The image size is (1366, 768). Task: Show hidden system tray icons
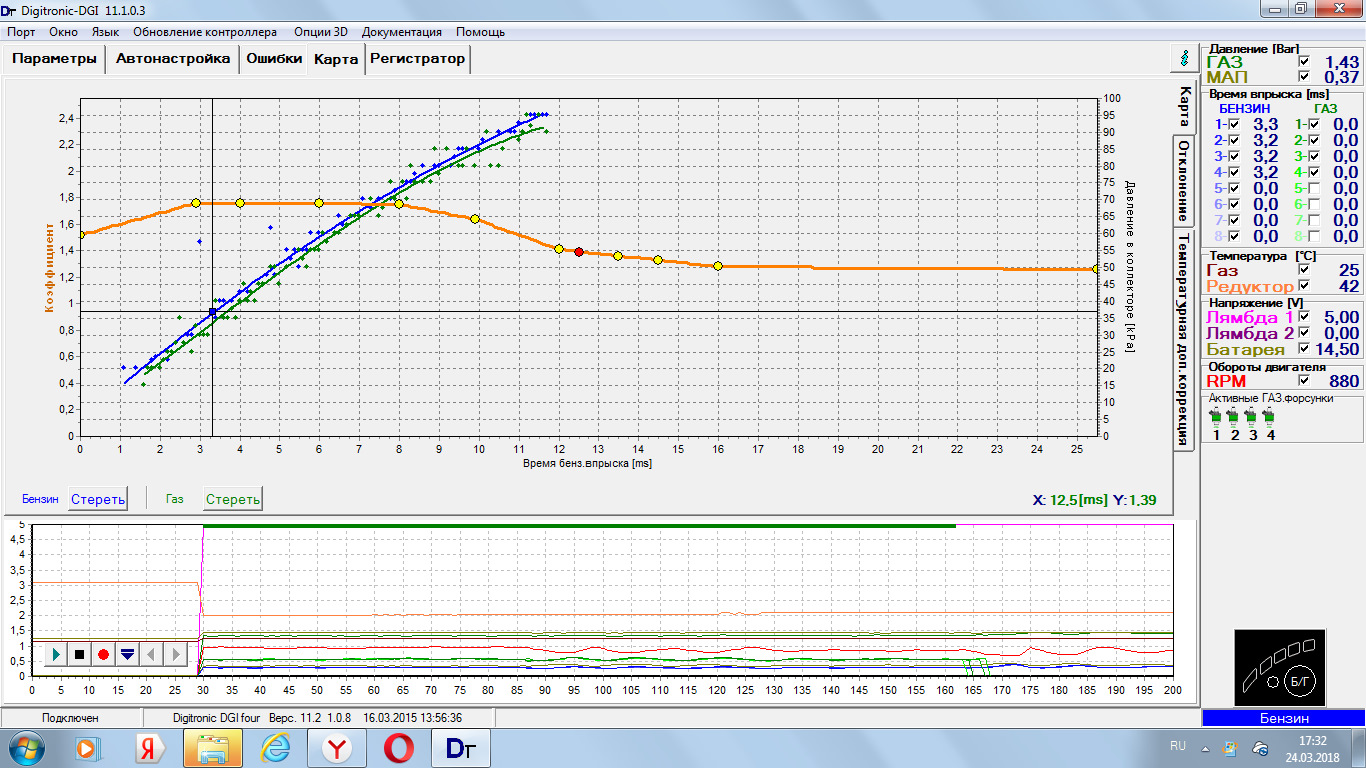pyautogui.click(x=1205, y=748)
